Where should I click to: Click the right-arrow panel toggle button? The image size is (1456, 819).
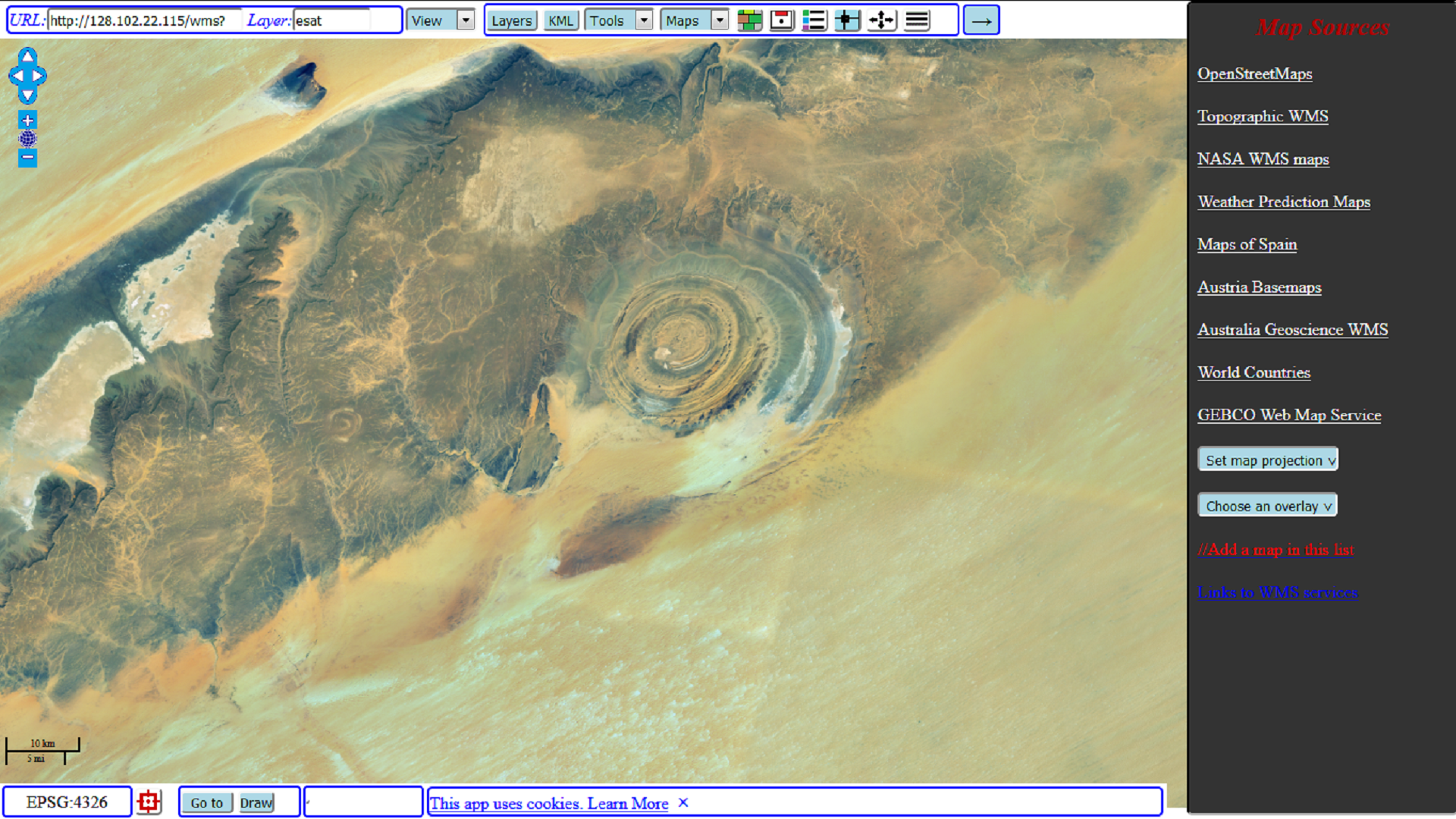tap(981, 20)
